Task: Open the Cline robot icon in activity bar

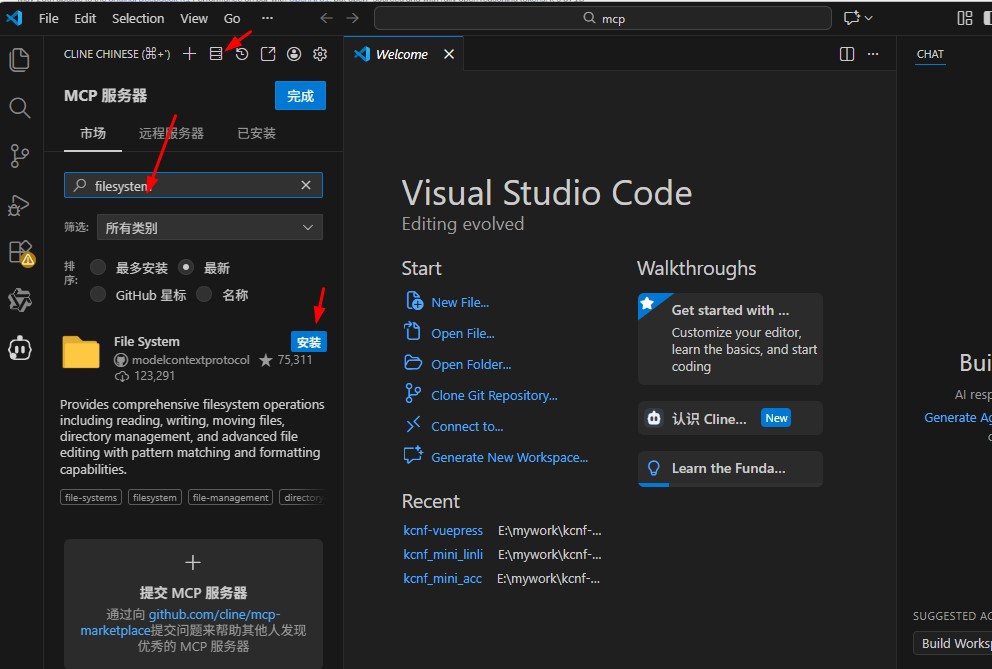Action: (x=20, y=348)
